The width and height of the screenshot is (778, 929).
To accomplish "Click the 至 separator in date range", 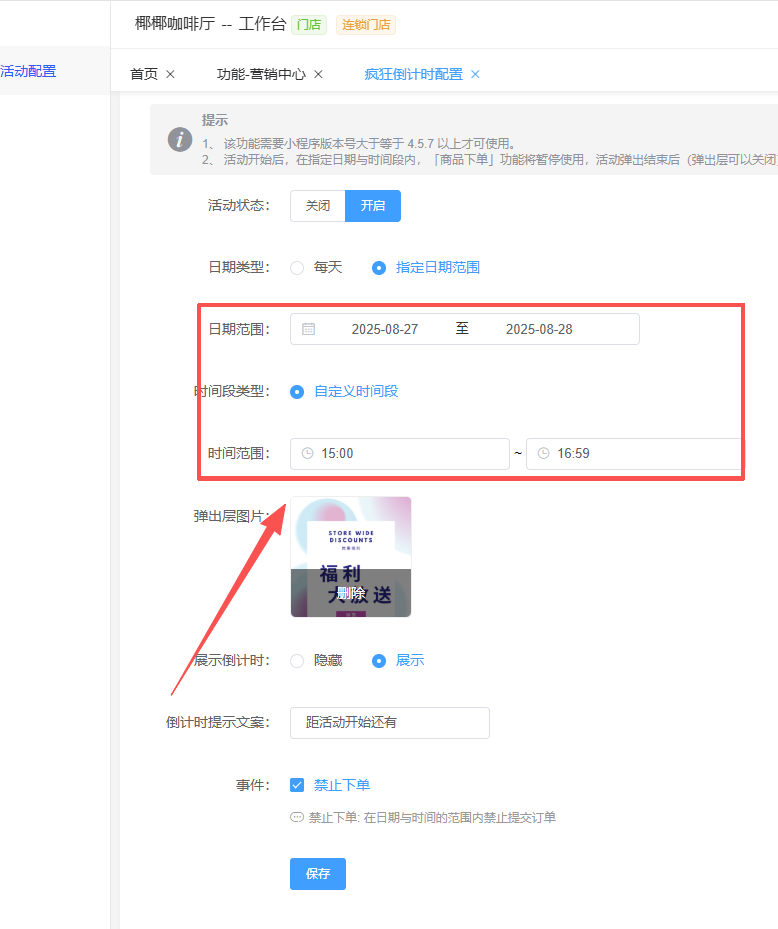I will 462,328.
